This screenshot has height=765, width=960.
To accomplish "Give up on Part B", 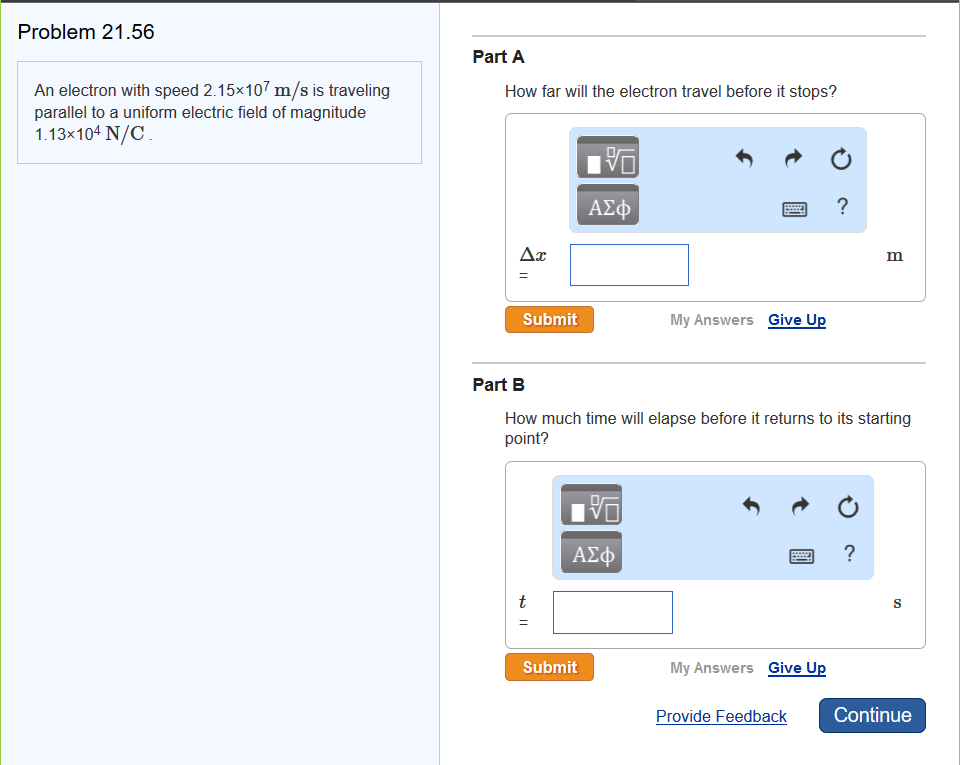I will tap(797, 668).
